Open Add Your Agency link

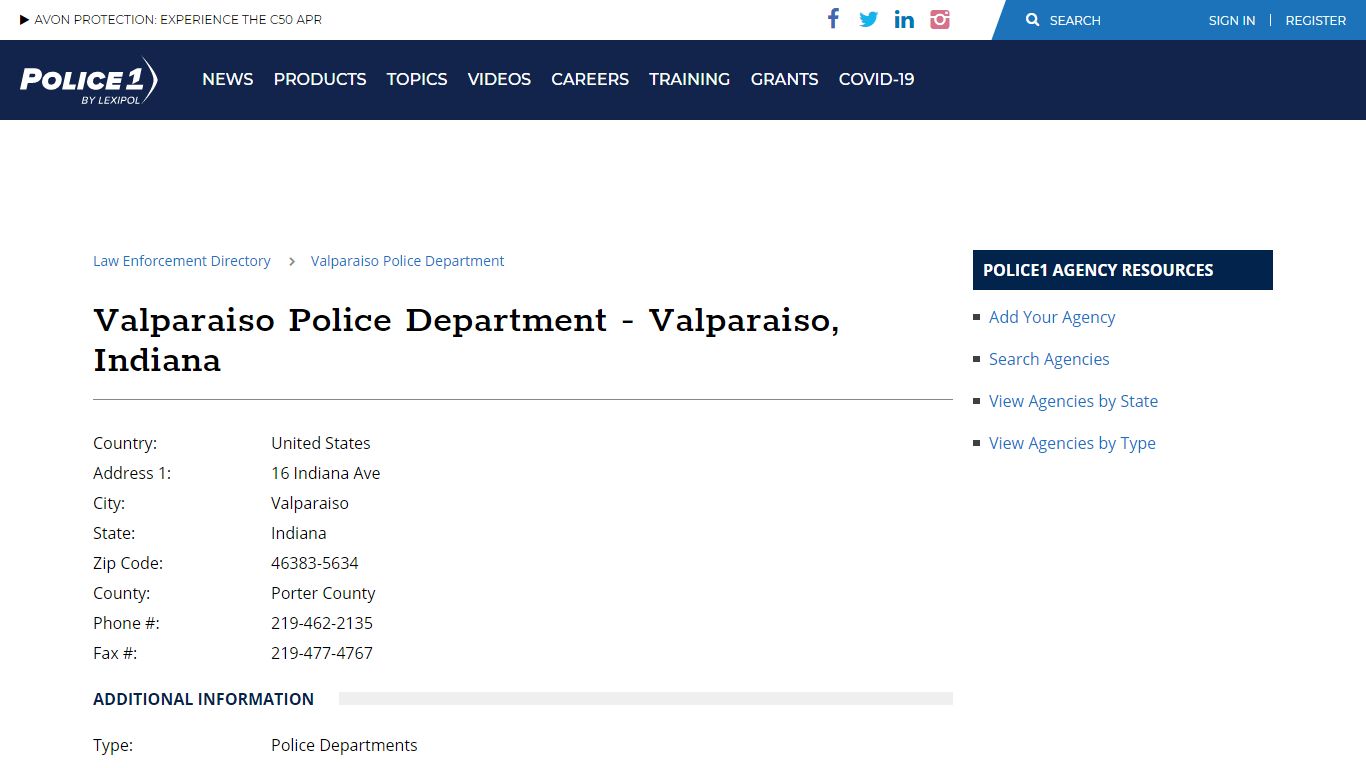(x=1052, y=317)
